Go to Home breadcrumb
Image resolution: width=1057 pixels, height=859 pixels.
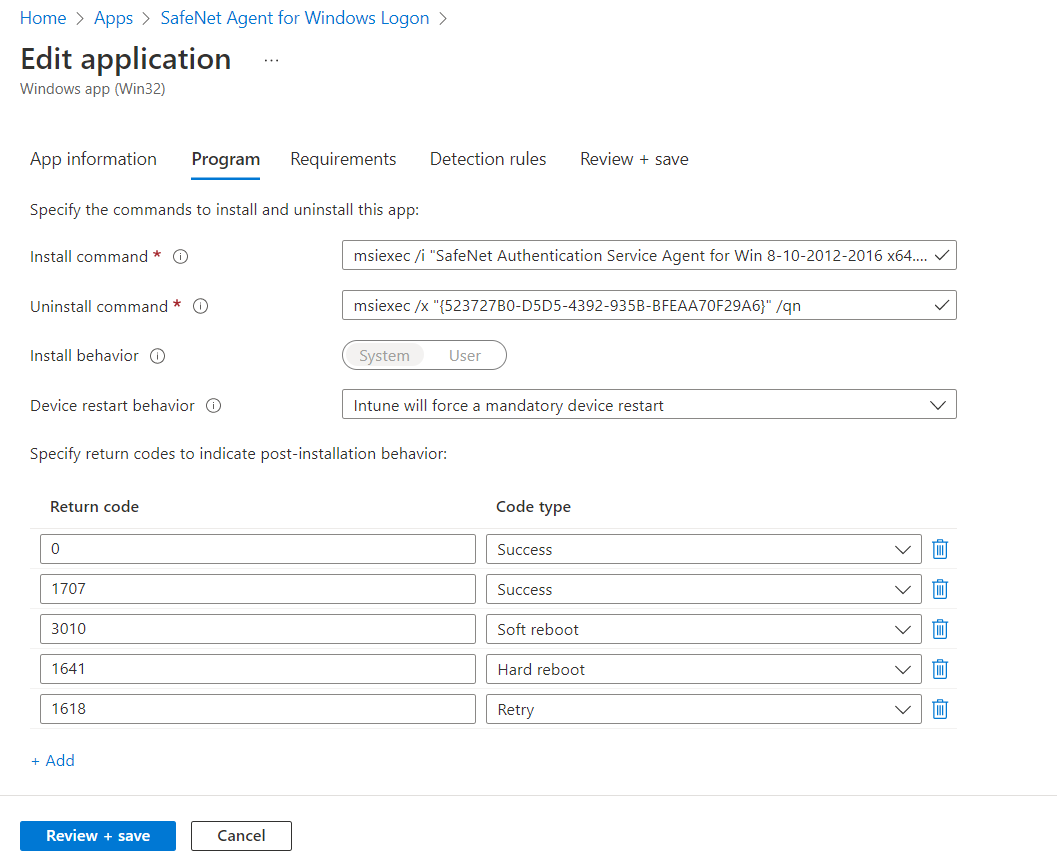(43, 18)
